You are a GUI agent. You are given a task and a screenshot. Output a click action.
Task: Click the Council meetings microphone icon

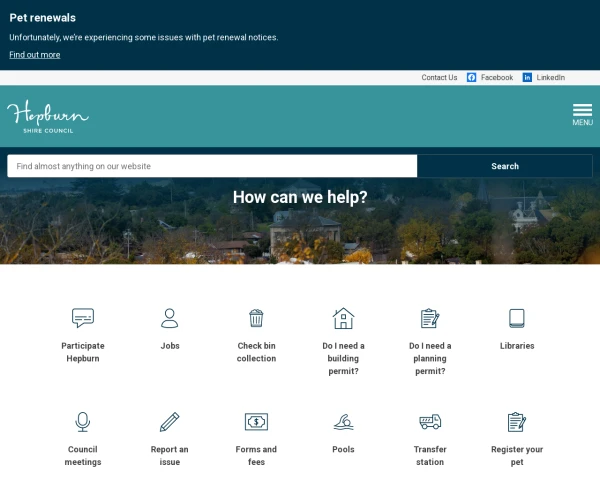[x=83, y=422]
